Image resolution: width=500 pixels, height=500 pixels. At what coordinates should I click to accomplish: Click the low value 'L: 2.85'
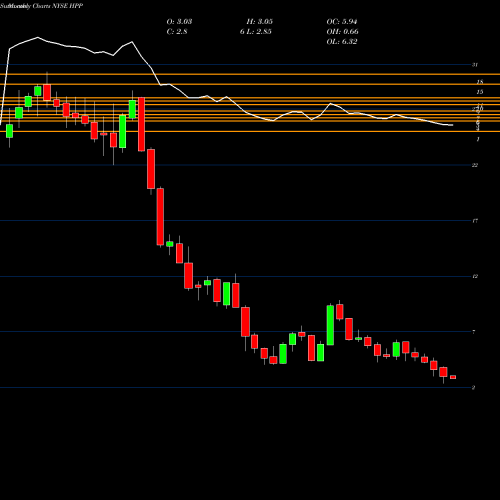[260, 32]
